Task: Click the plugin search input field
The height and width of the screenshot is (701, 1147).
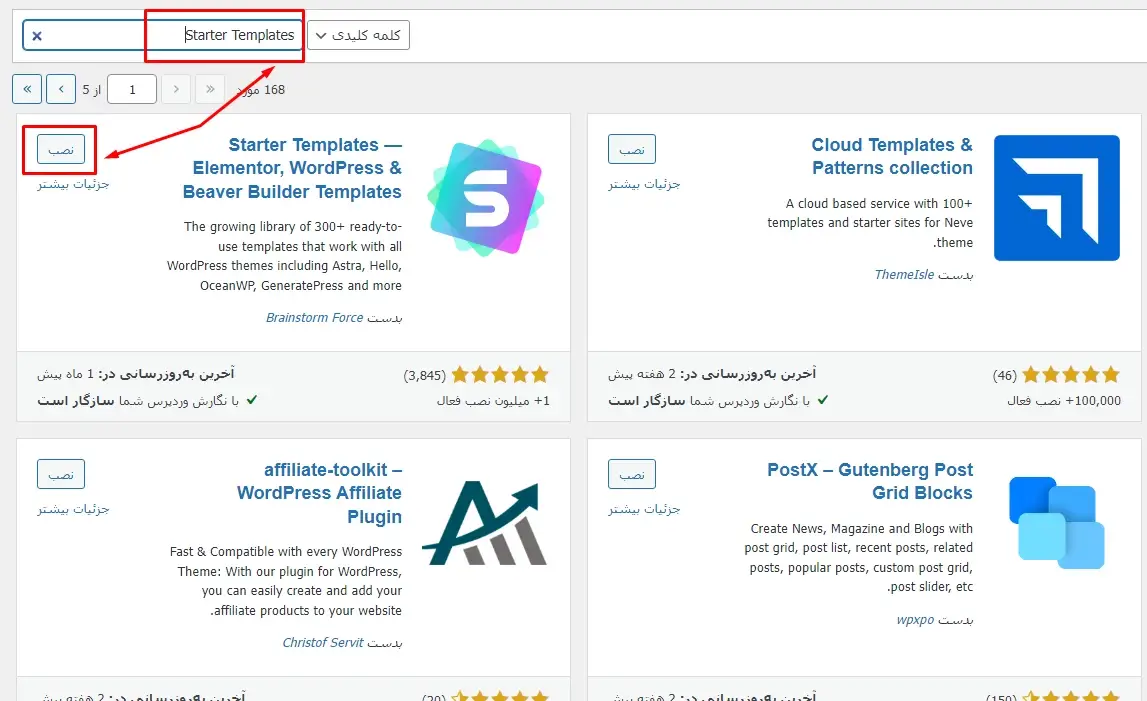Action: (162, 35)
